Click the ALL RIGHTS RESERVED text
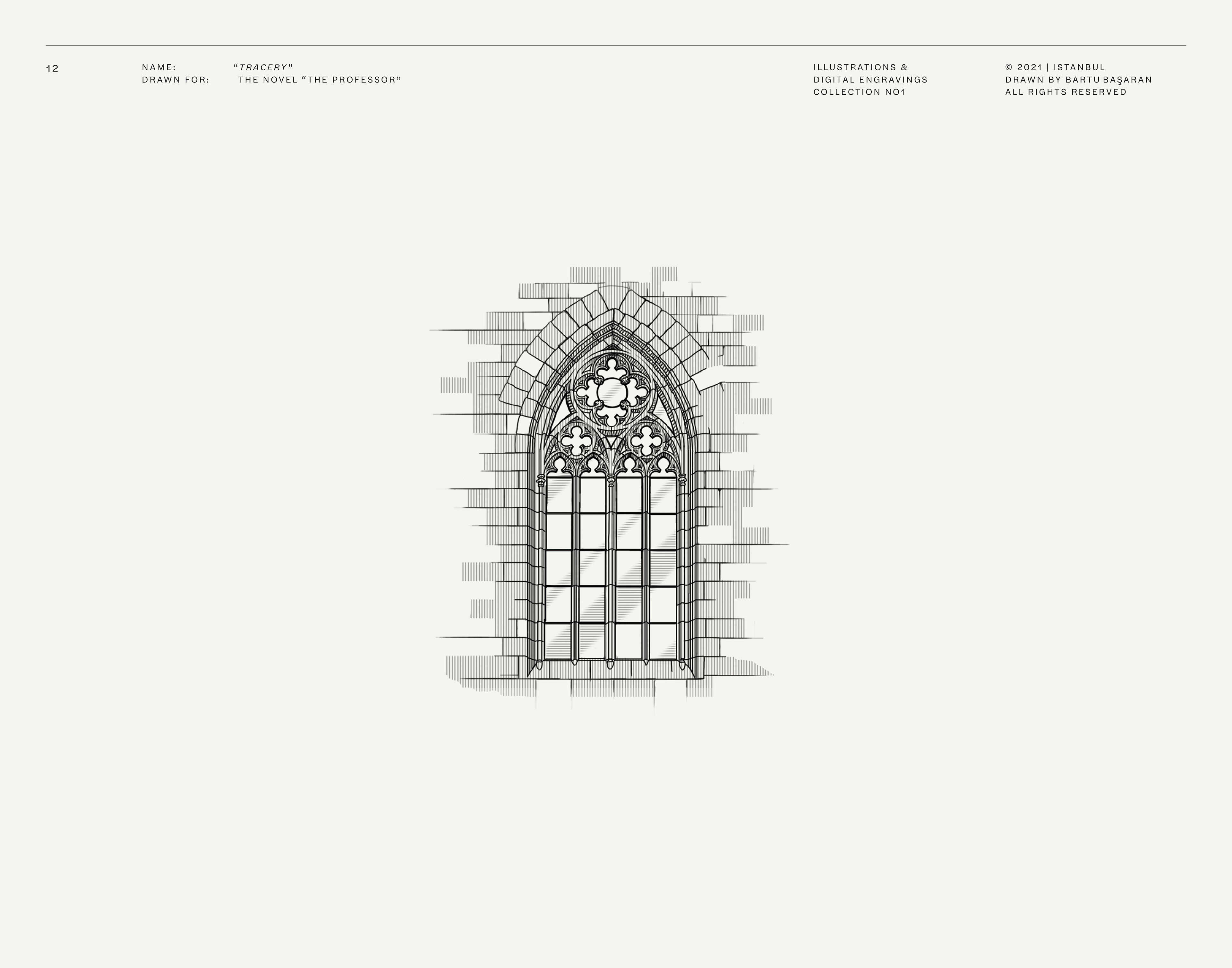This screenshot has height=968, width=1232. click(x=1066, y=92)
